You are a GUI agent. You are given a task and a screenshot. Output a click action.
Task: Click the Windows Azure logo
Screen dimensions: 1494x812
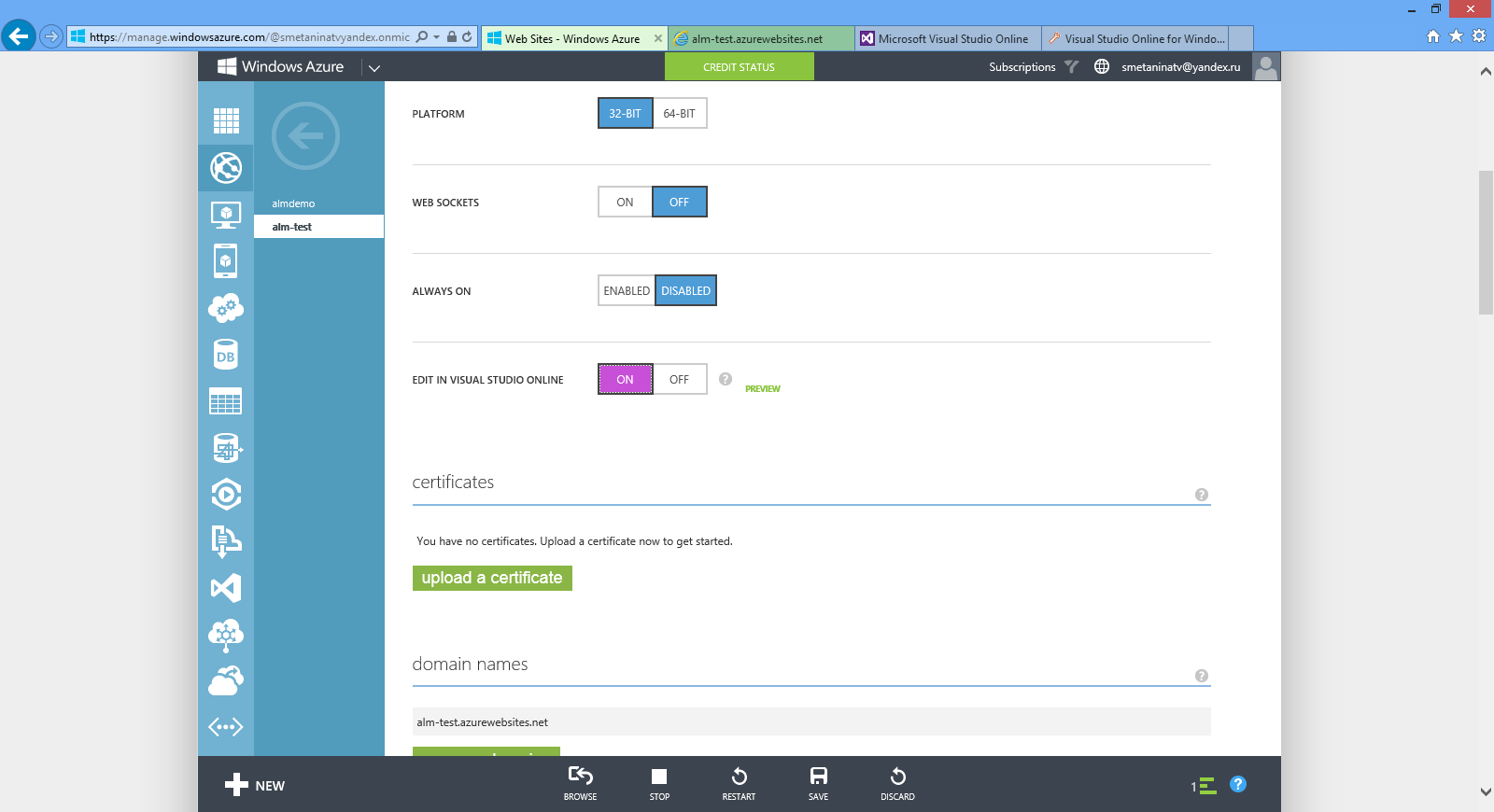click(280, 66)
